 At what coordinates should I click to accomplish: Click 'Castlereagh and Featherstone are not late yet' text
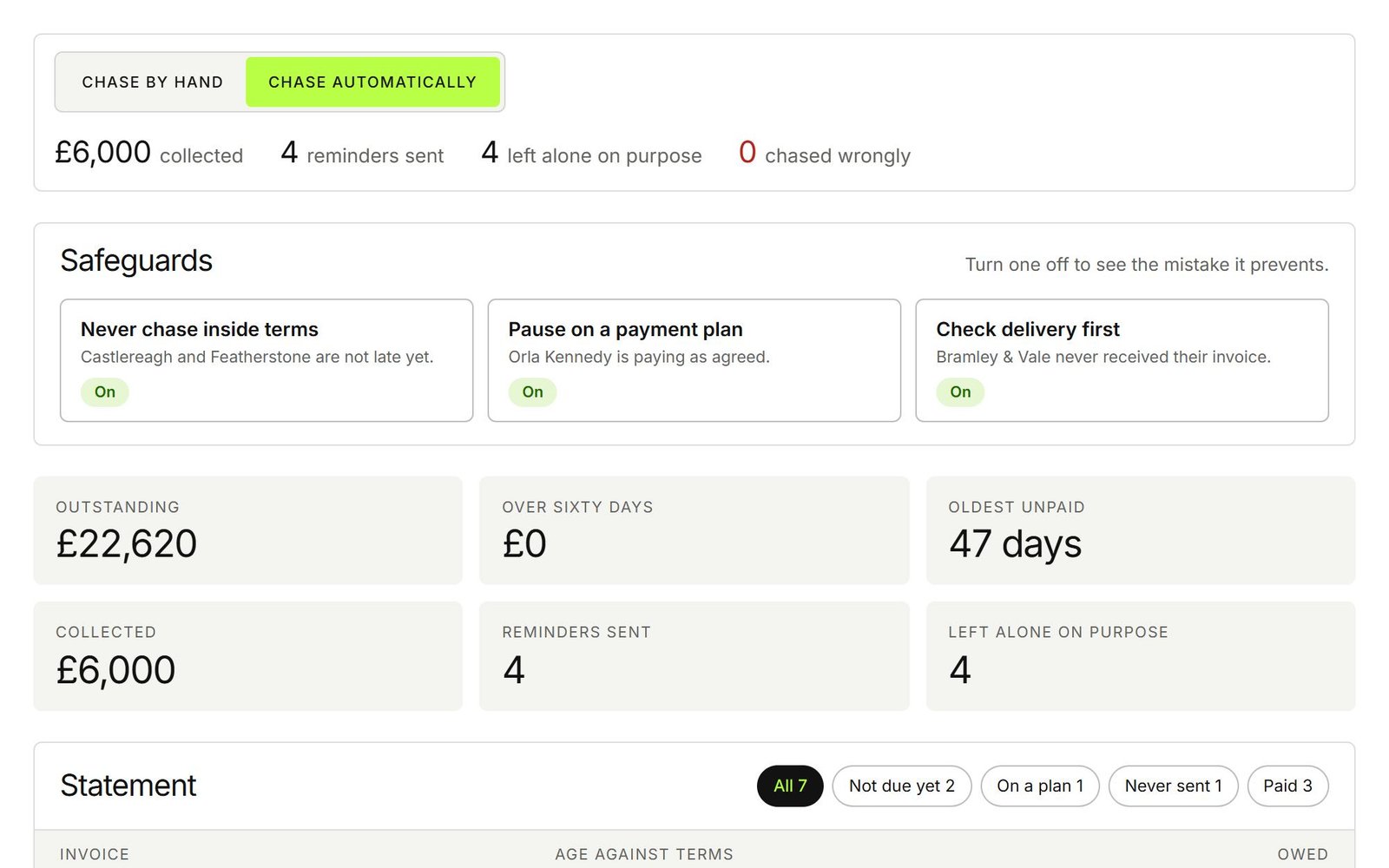(257, 357)
